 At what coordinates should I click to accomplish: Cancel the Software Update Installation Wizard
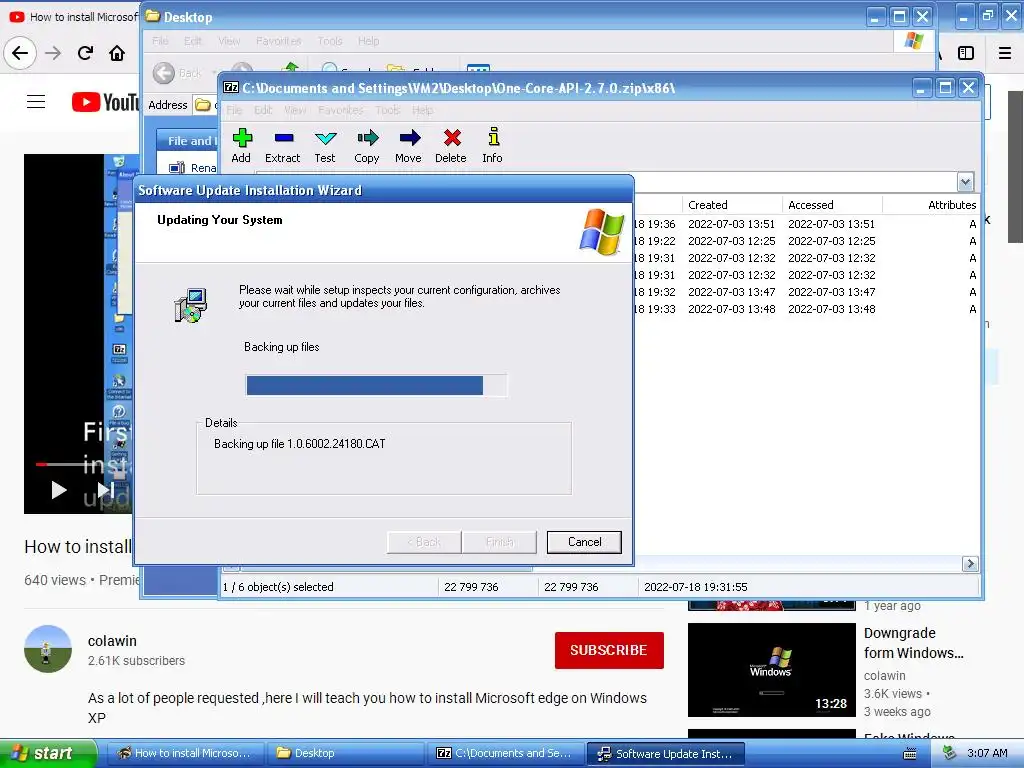584,542
